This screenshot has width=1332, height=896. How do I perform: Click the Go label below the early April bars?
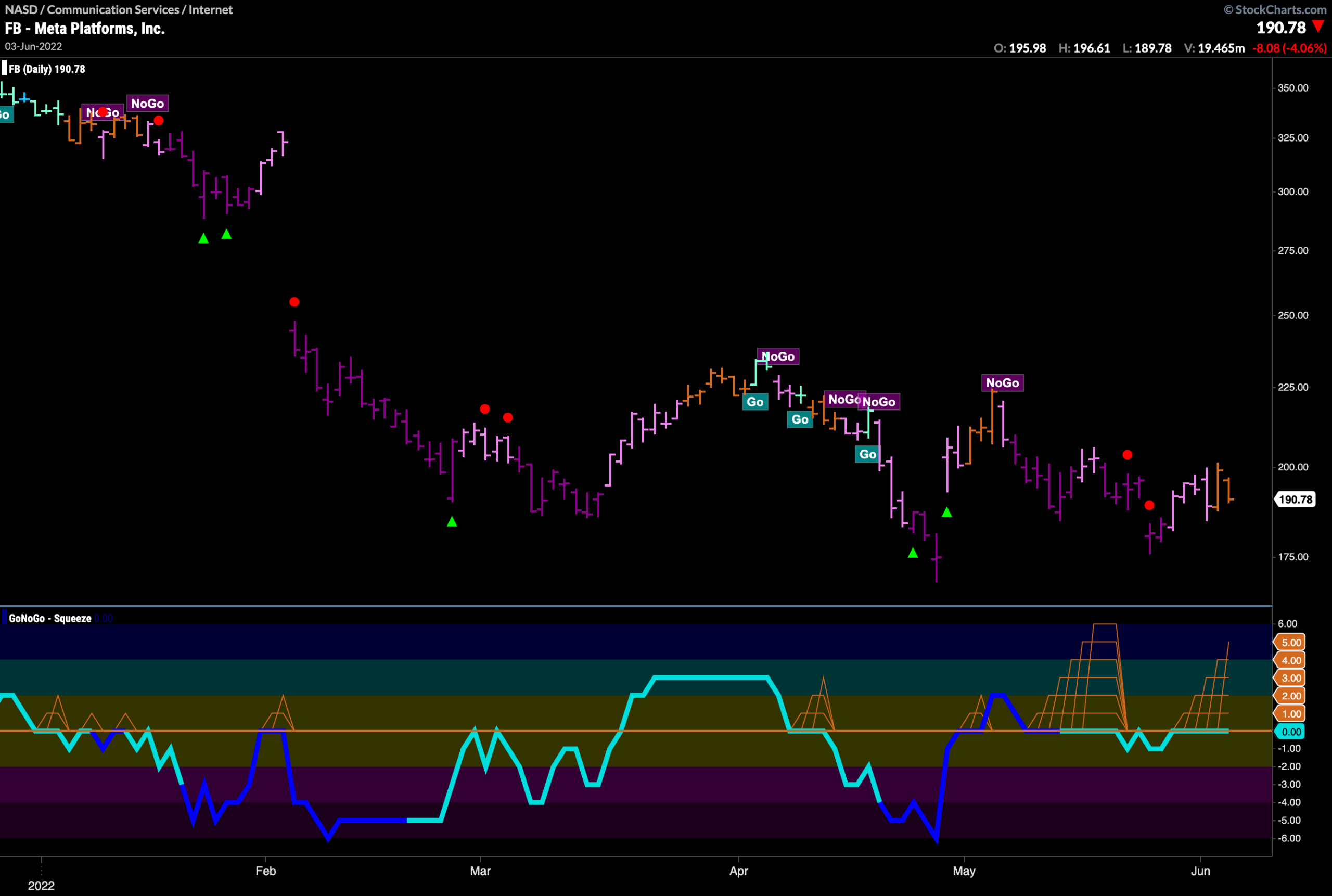tap(755, 402)
